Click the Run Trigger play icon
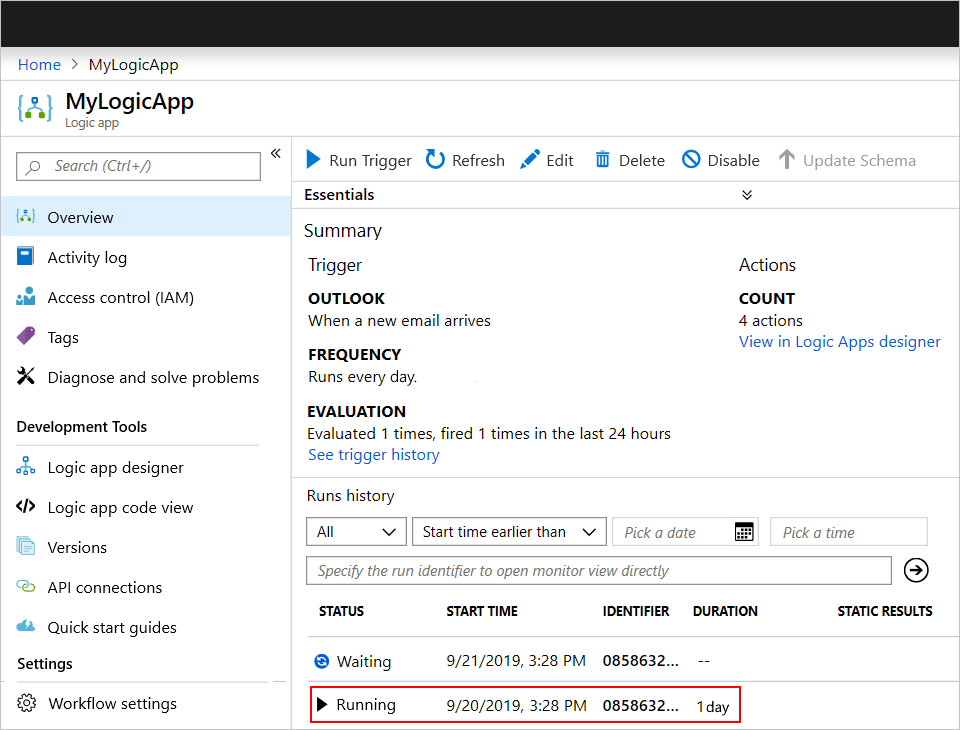The image size is (960, 730). coord(313,159)
